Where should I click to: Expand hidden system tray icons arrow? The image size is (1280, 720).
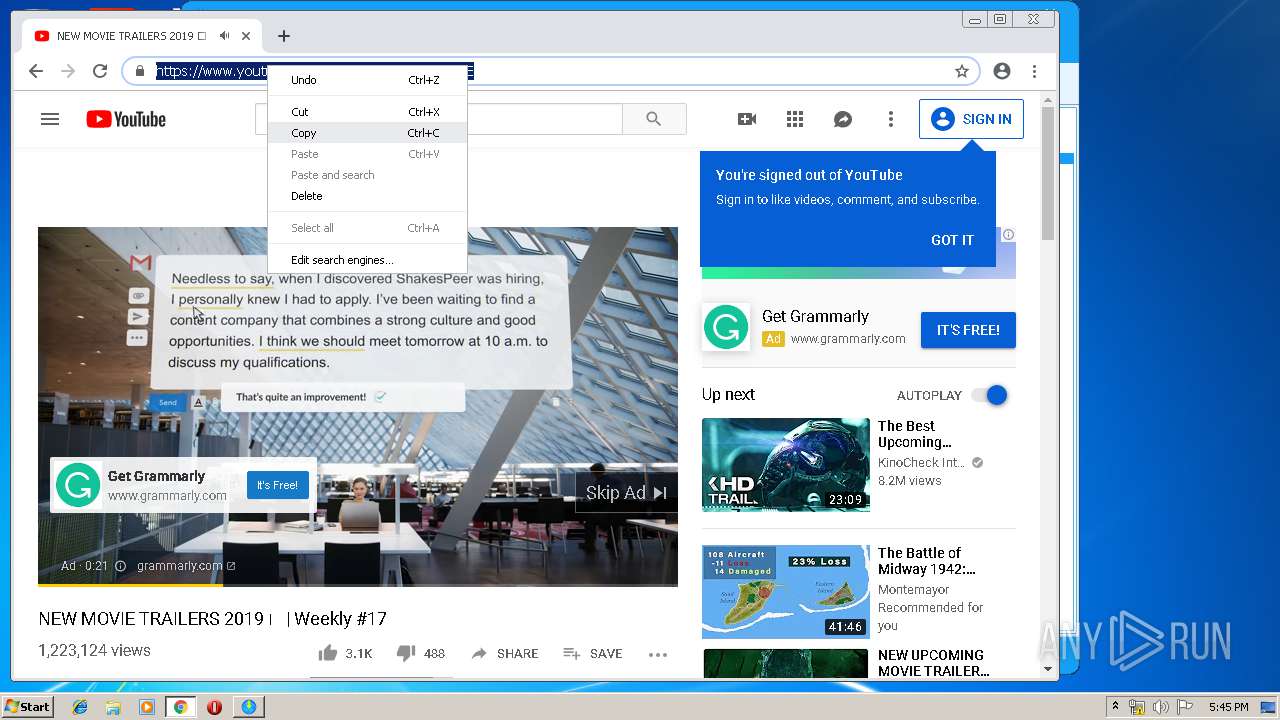click(x=1115, y=707)
